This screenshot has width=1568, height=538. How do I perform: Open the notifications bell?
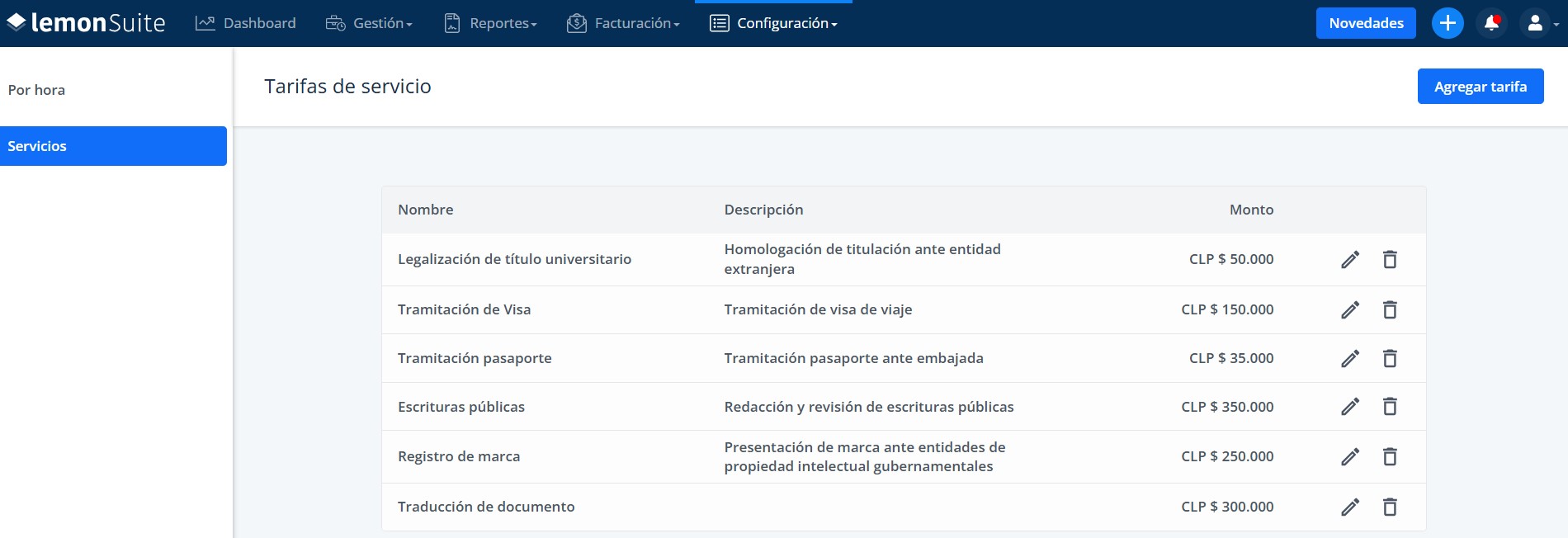click(1491, 23)
